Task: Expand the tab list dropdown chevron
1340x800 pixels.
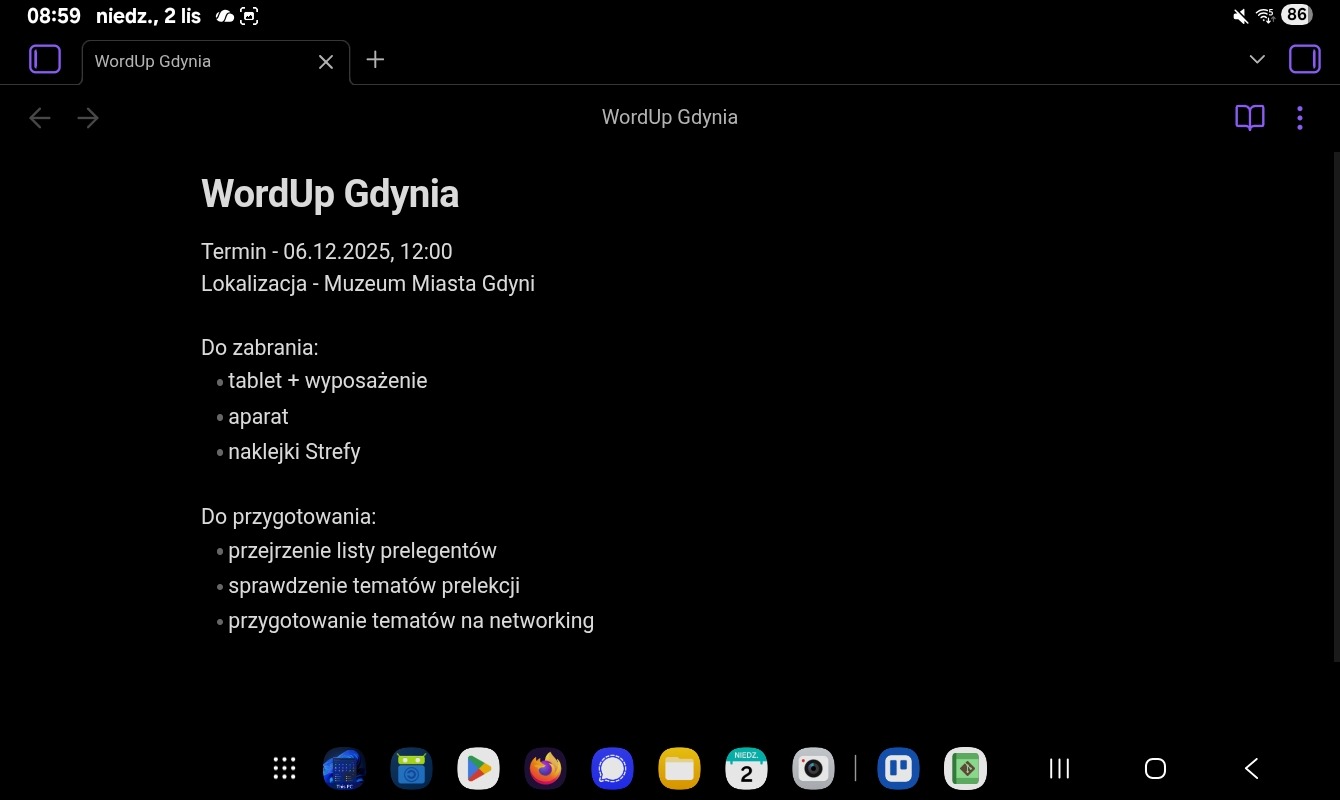Action: point(1257,60)
